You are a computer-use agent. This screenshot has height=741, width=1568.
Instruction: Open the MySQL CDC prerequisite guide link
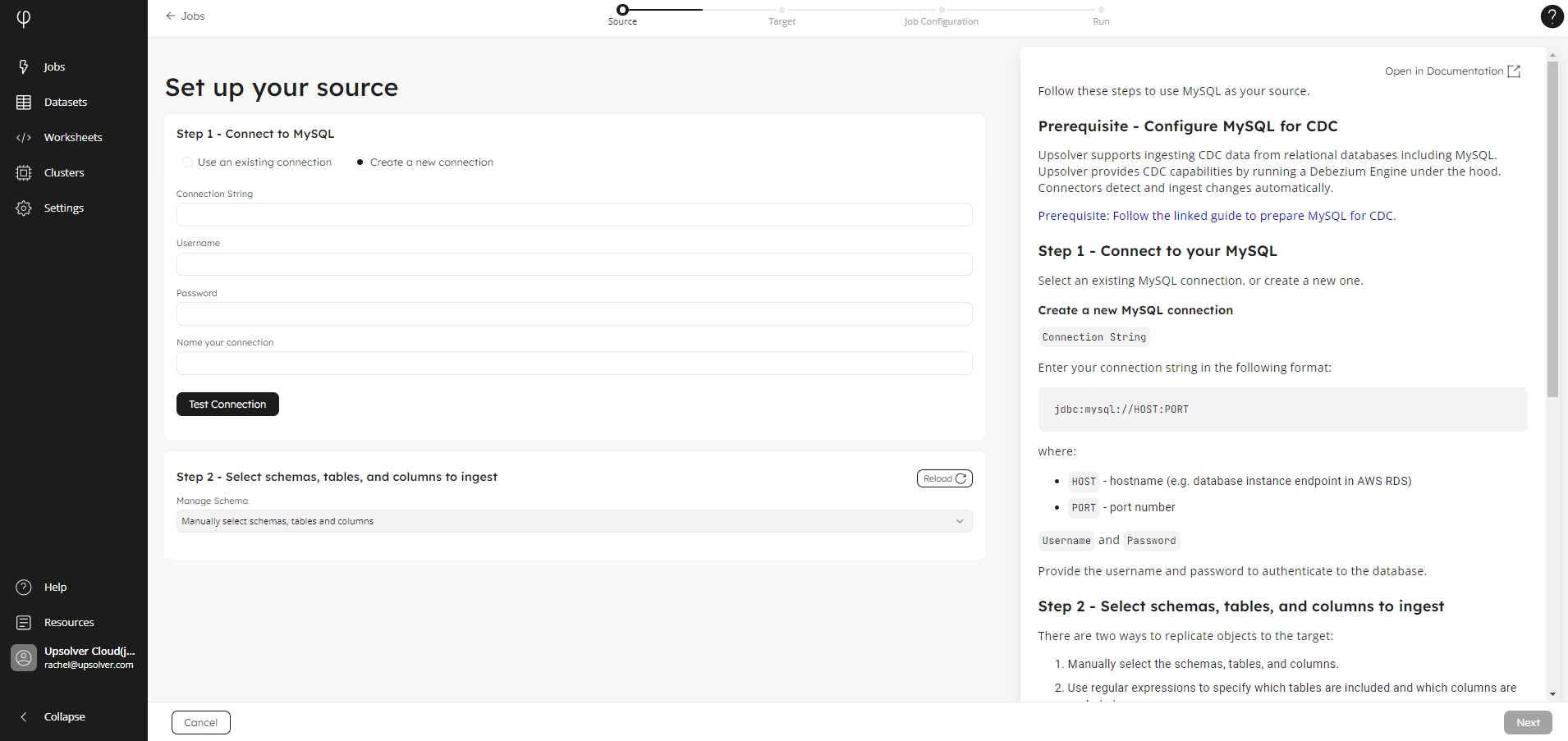coord(1216,216)
